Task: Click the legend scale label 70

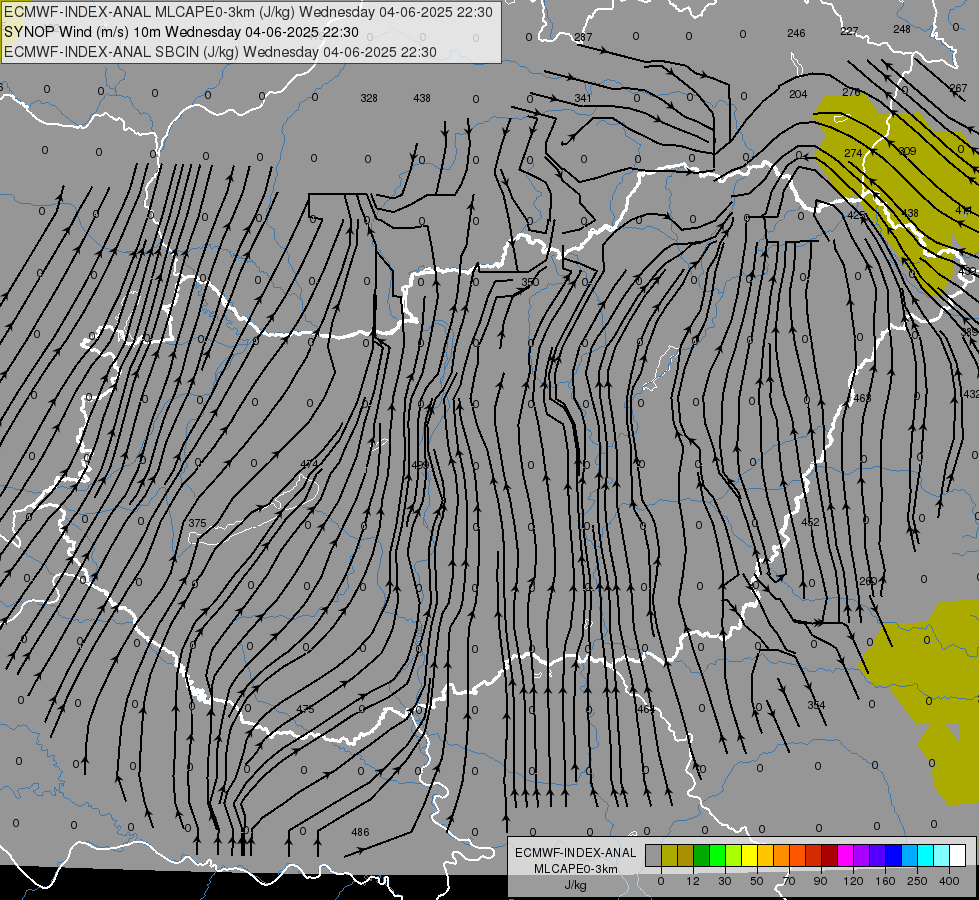Action: 789,881
